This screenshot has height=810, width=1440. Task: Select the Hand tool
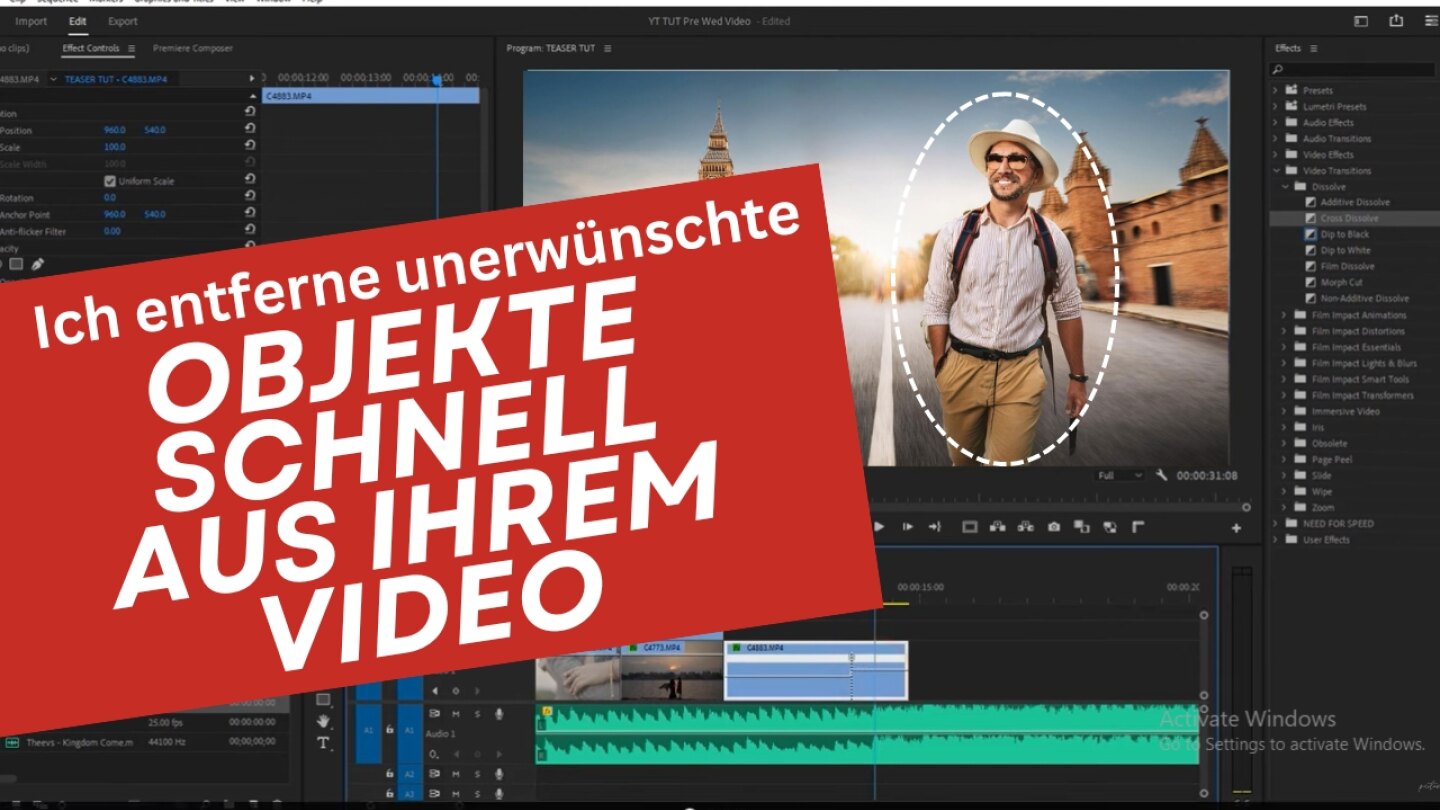[323, 721]
